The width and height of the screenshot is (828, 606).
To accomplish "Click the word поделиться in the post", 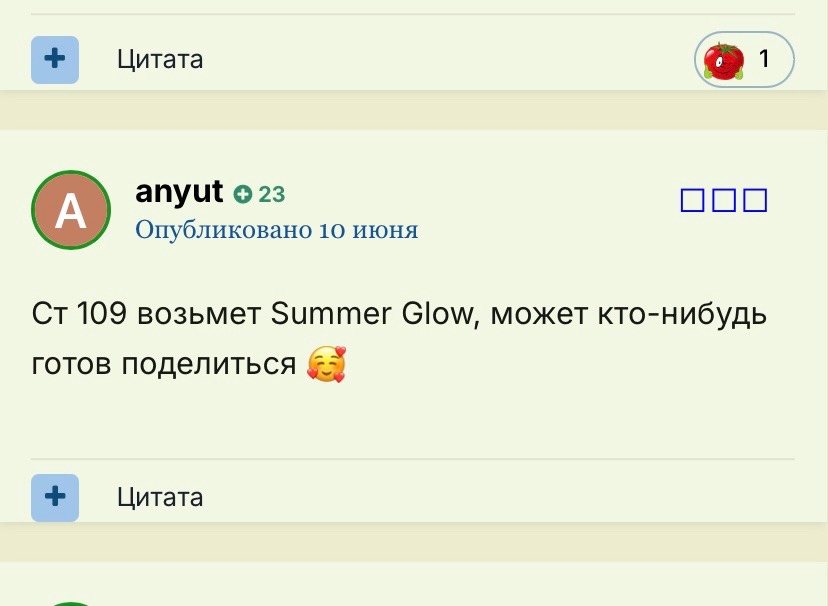I will [x=209, y=364].
